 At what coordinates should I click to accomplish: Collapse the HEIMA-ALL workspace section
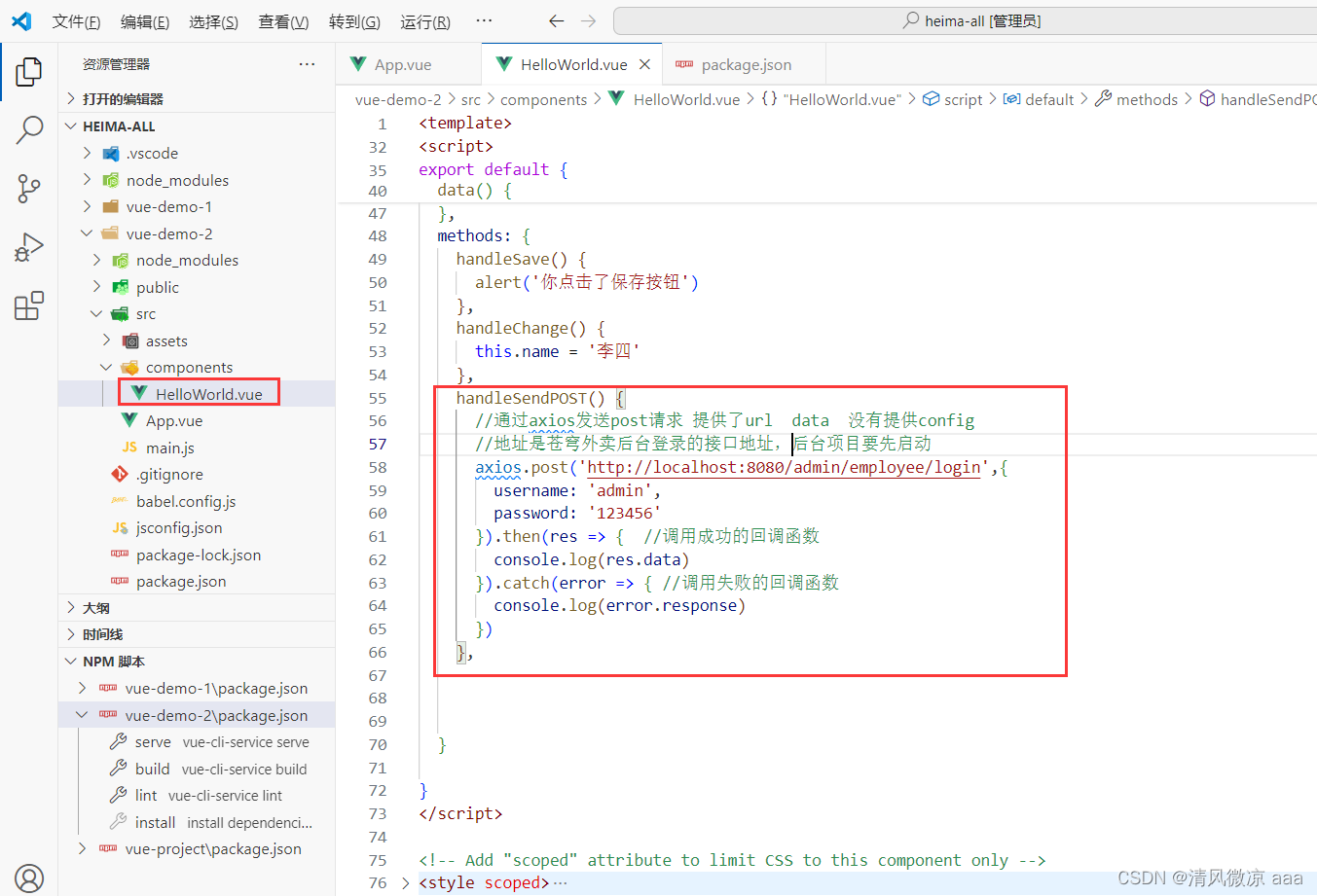[x=198, y=126]
